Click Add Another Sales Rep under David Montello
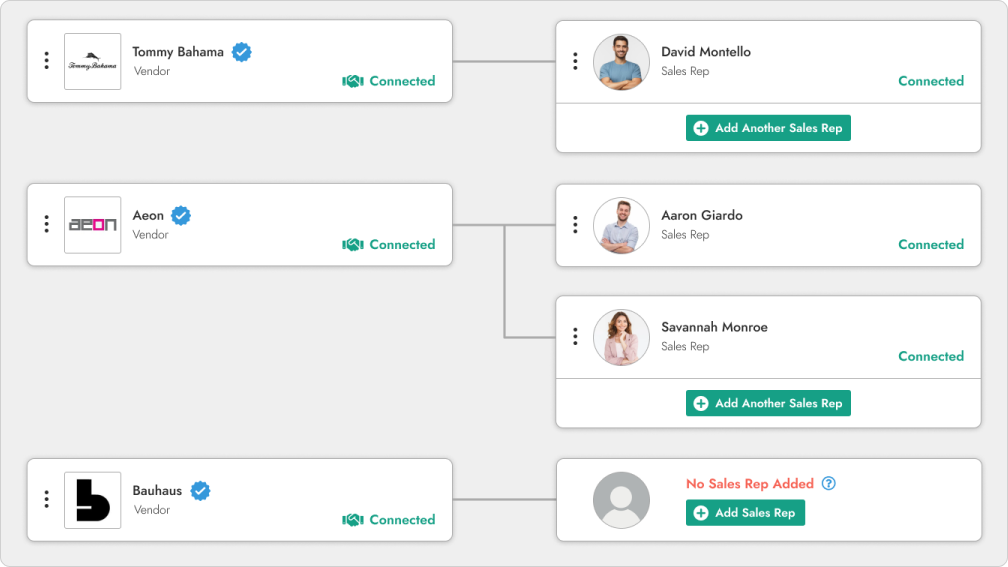Screen dimensions: 1008x567 coord(768,128)
